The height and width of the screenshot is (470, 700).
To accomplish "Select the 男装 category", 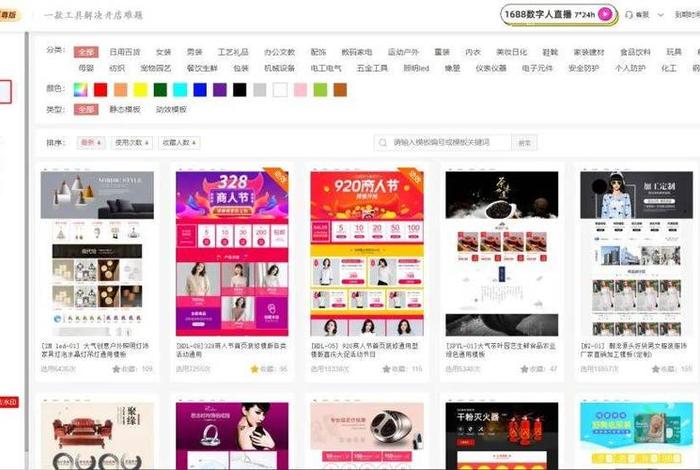I will (194, 52).
